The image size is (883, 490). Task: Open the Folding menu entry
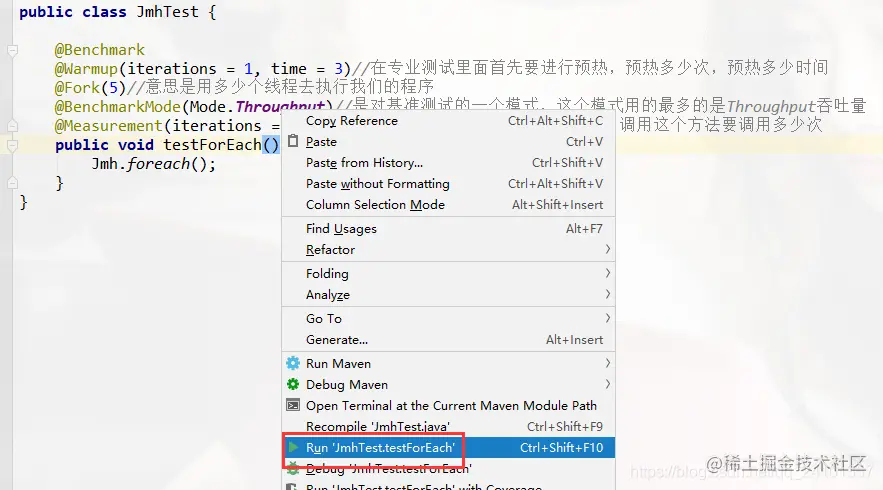pyautogui.click(x=448, y=274)
